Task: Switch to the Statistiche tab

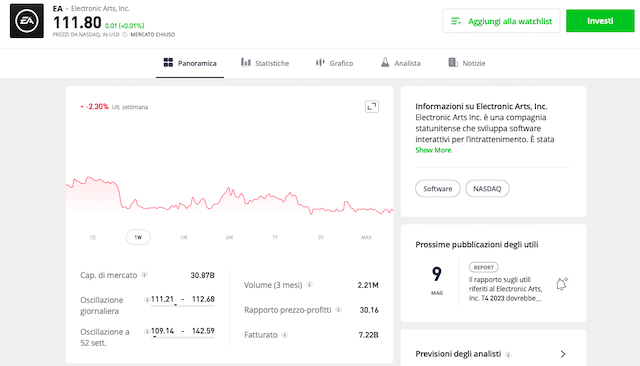Action: 265,63
